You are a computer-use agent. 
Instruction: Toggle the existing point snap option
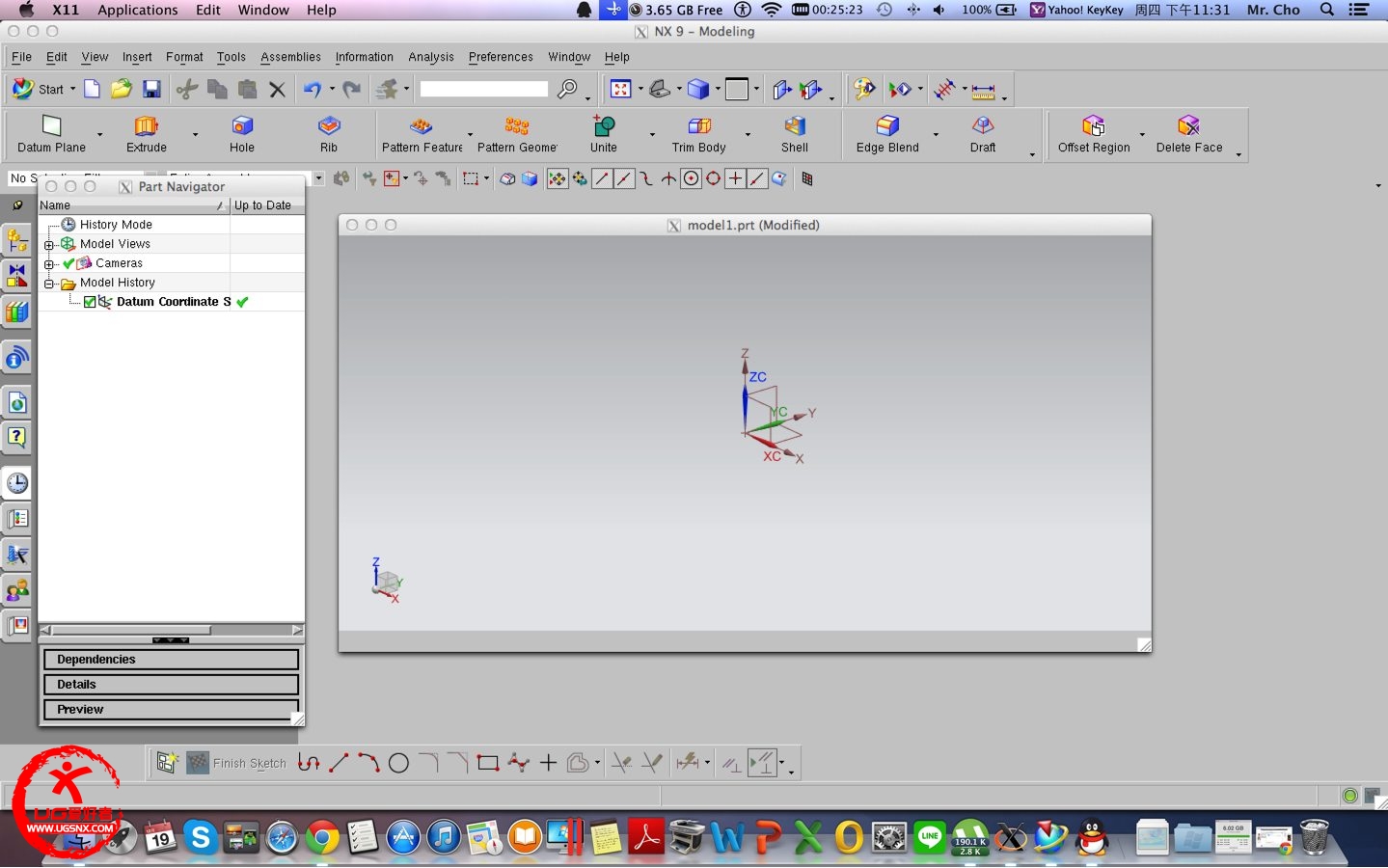tap(735, 178)
